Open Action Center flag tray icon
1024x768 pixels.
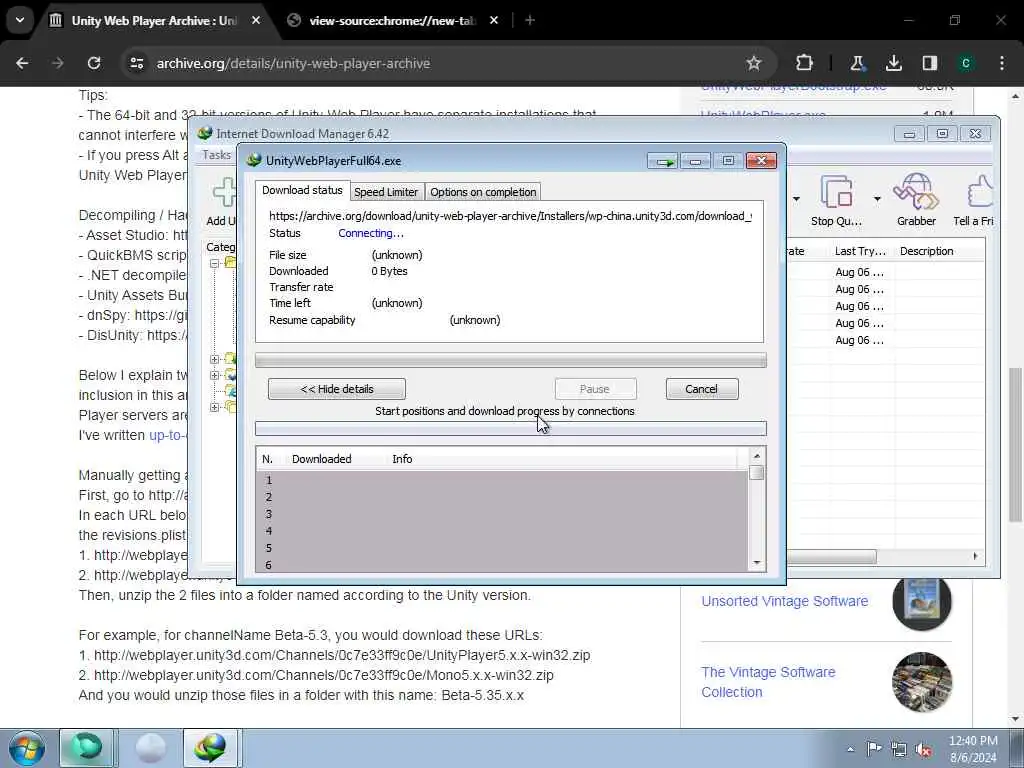tap(874, 748)
